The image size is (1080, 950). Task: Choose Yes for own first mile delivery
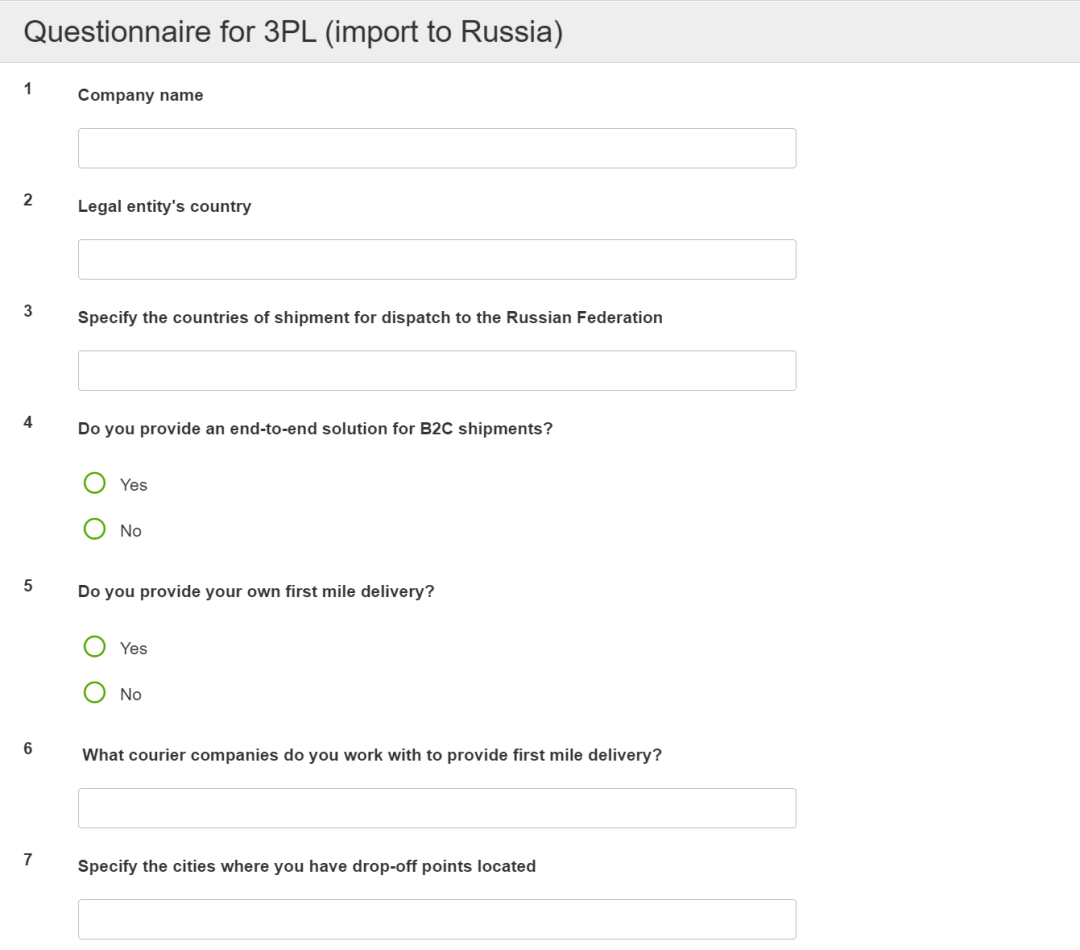point(95,647)
